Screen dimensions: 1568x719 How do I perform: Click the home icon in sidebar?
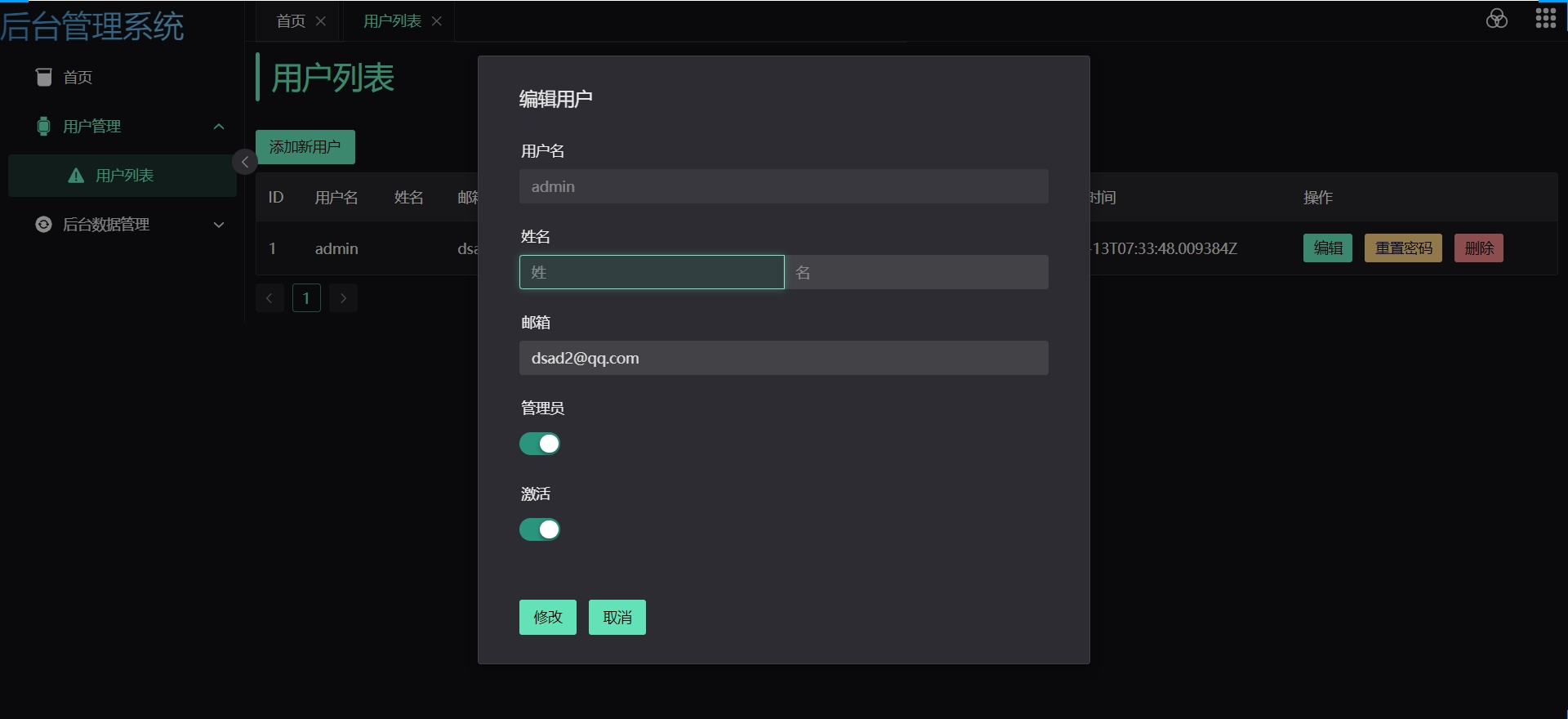(44, 77)
